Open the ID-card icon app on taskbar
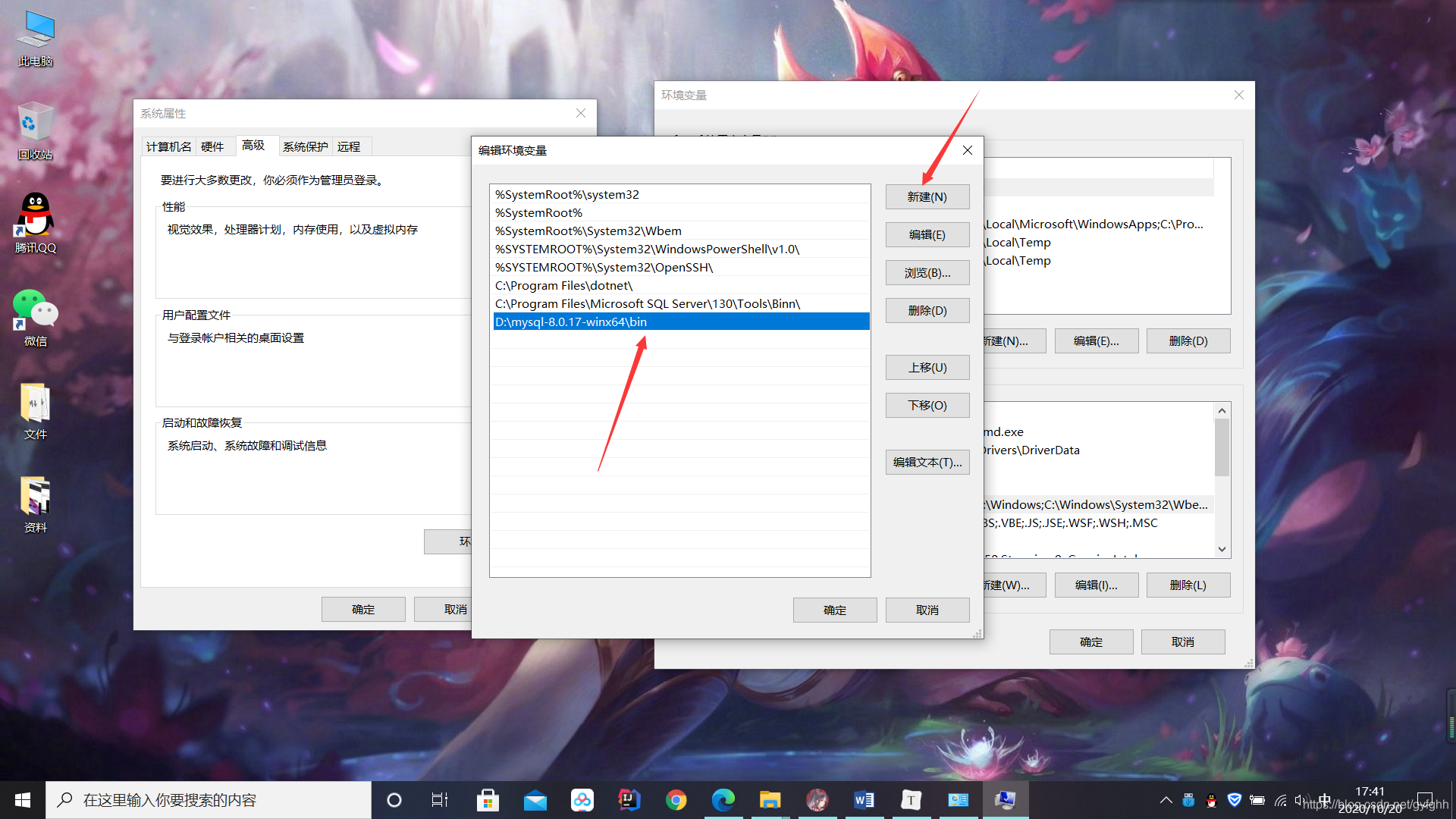The width and height of the screenshot is (1456, 819). click(959, 800)
